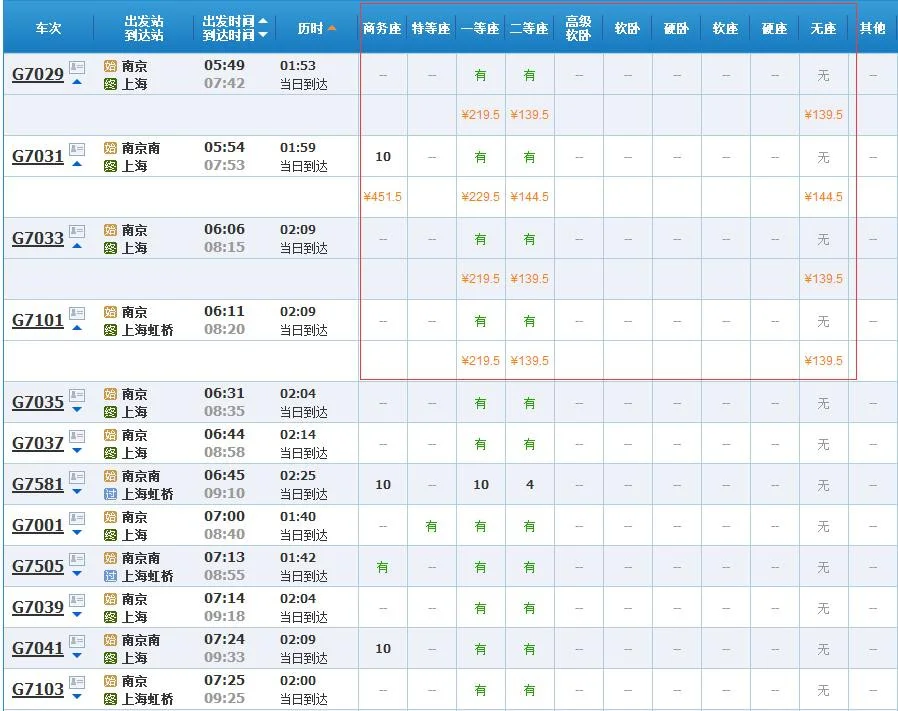Toggle the ascending sort on 历时
The height and width of the screenshot is (711, 898).
point(332,28)
